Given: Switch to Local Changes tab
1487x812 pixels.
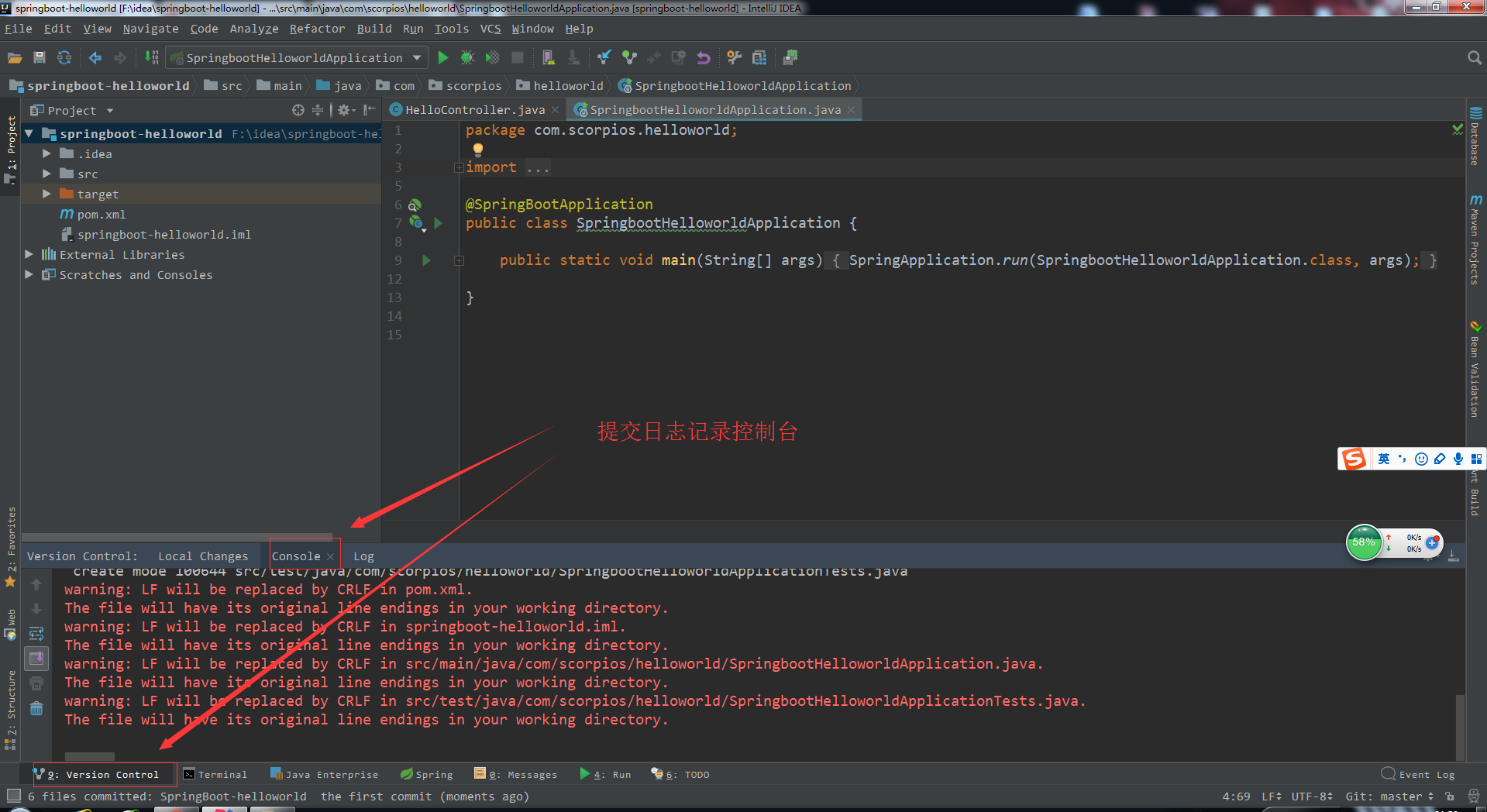Looking at the screenshot, I should 203,556.
